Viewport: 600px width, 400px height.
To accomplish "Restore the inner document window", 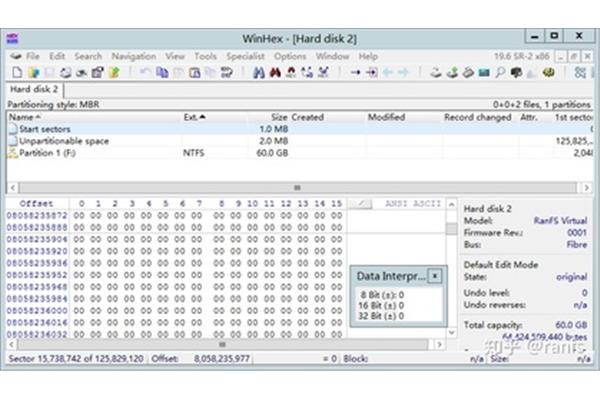I will (x=574, y=57).
